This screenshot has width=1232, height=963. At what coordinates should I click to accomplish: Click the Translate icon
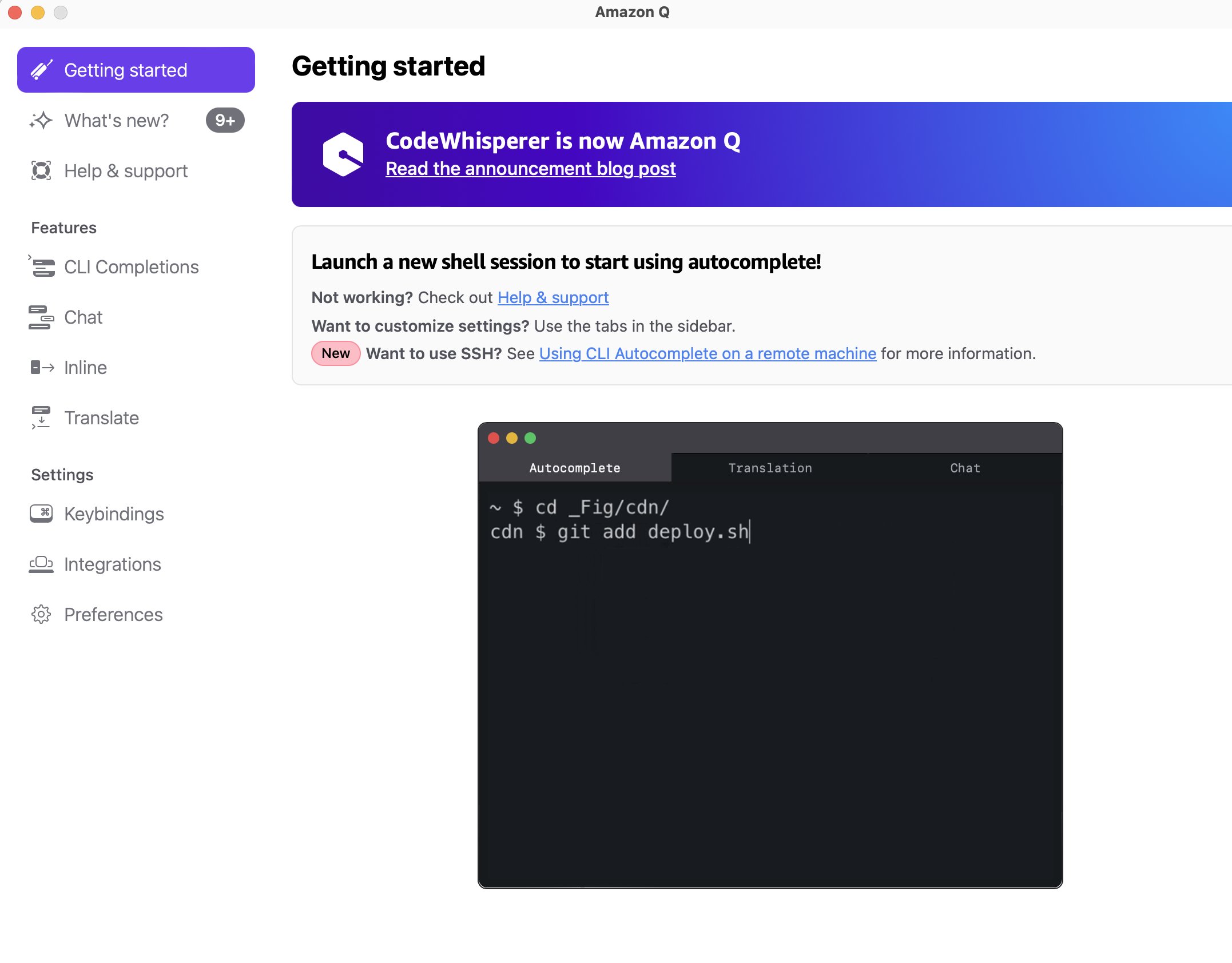click(41, 417)
